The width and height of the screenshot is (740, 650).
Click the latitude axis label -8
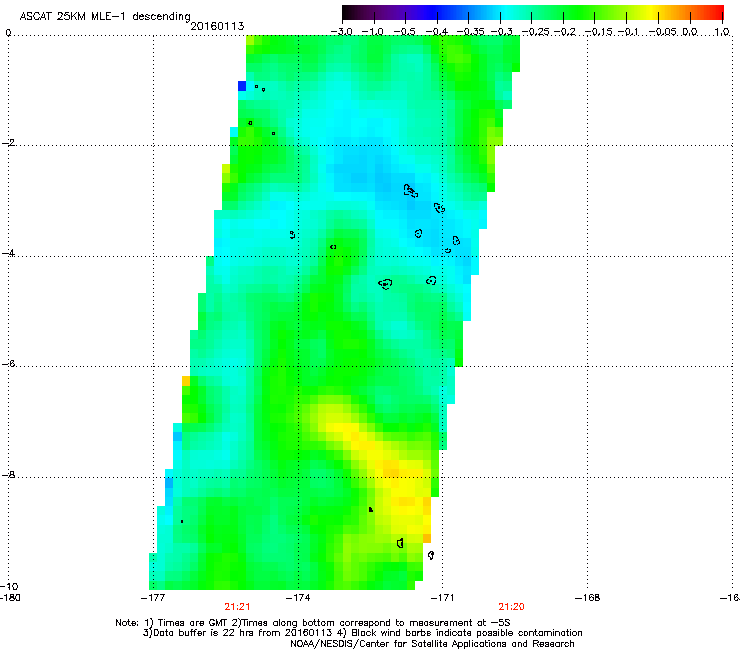pyautogui.click(x=8, y=474)
